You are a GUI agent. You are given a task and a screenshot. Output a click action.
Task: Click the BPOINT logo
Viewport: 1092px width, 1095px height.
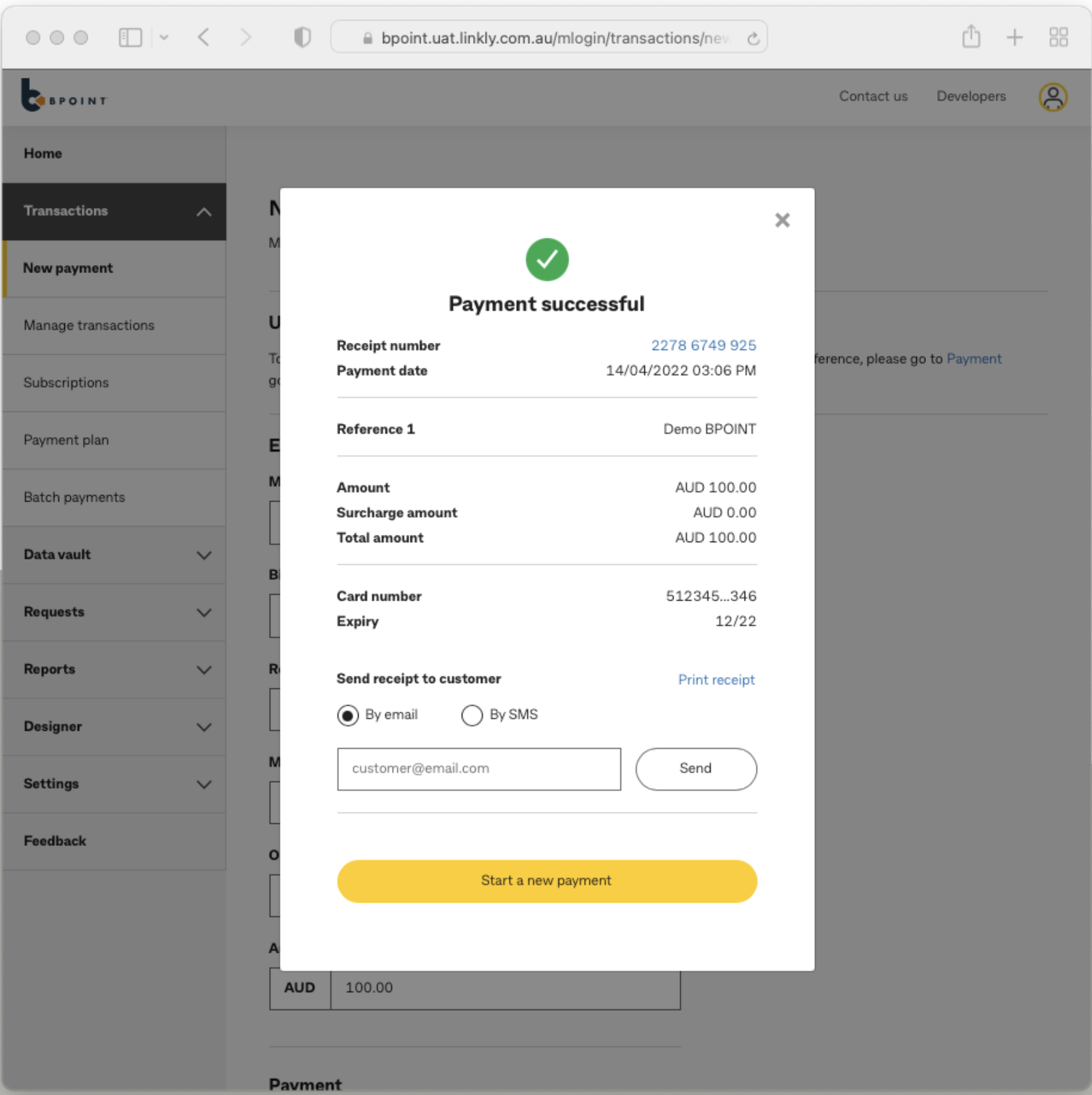click(x=63, y=96)
